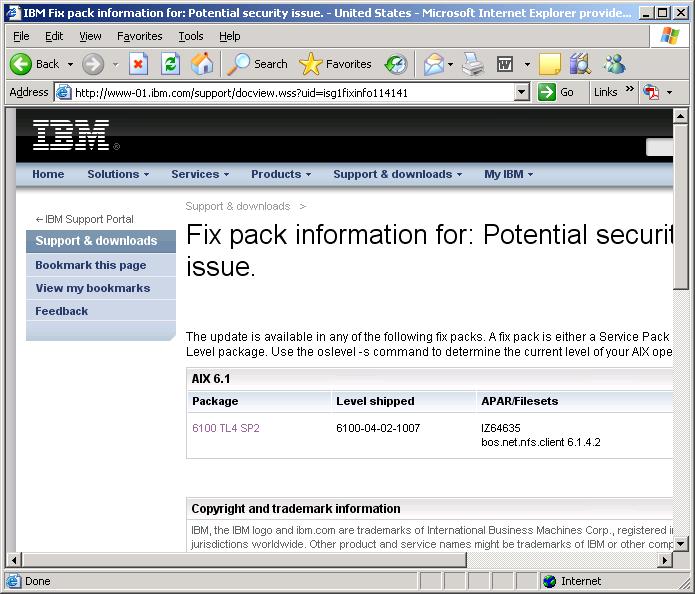Click the page icon in the address bar
Screen dimensions: 695x594
[x=64, y=92]
